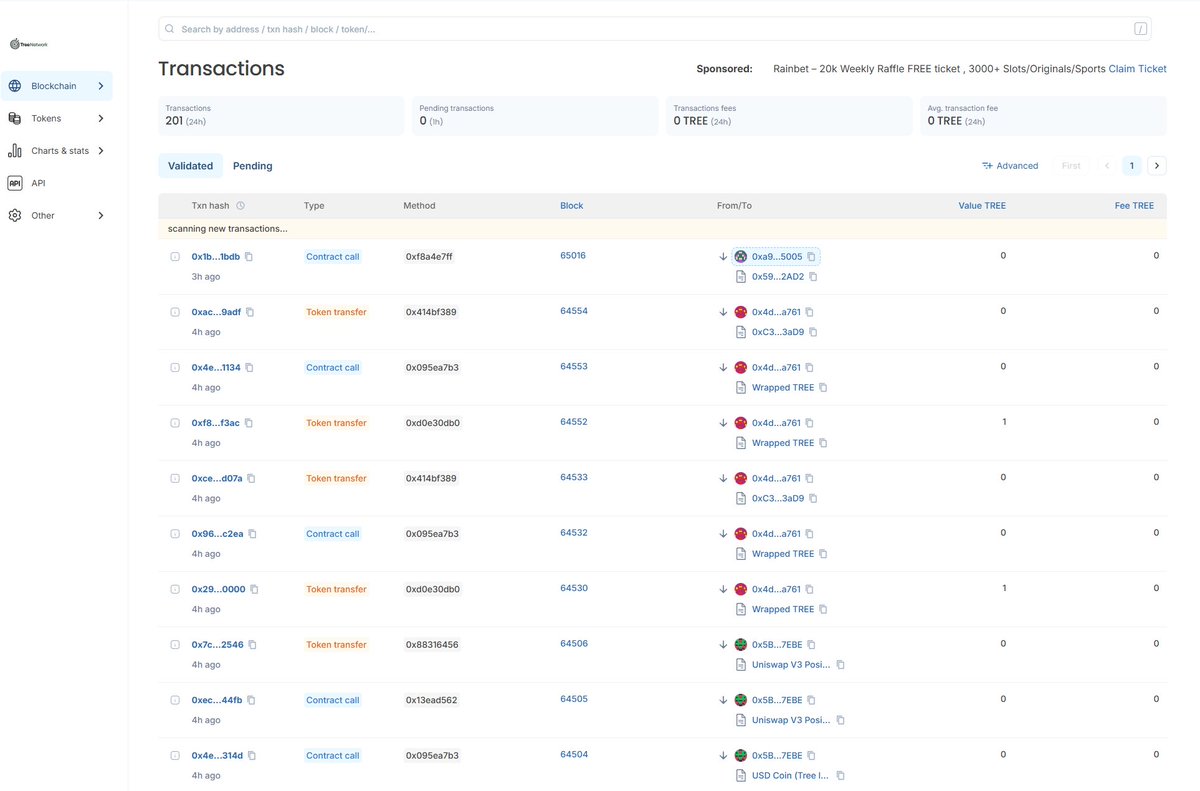The width and height of the screenshot is (1200, 791).
Task: Copy USD Coin contract address
Action: point(840,776)
